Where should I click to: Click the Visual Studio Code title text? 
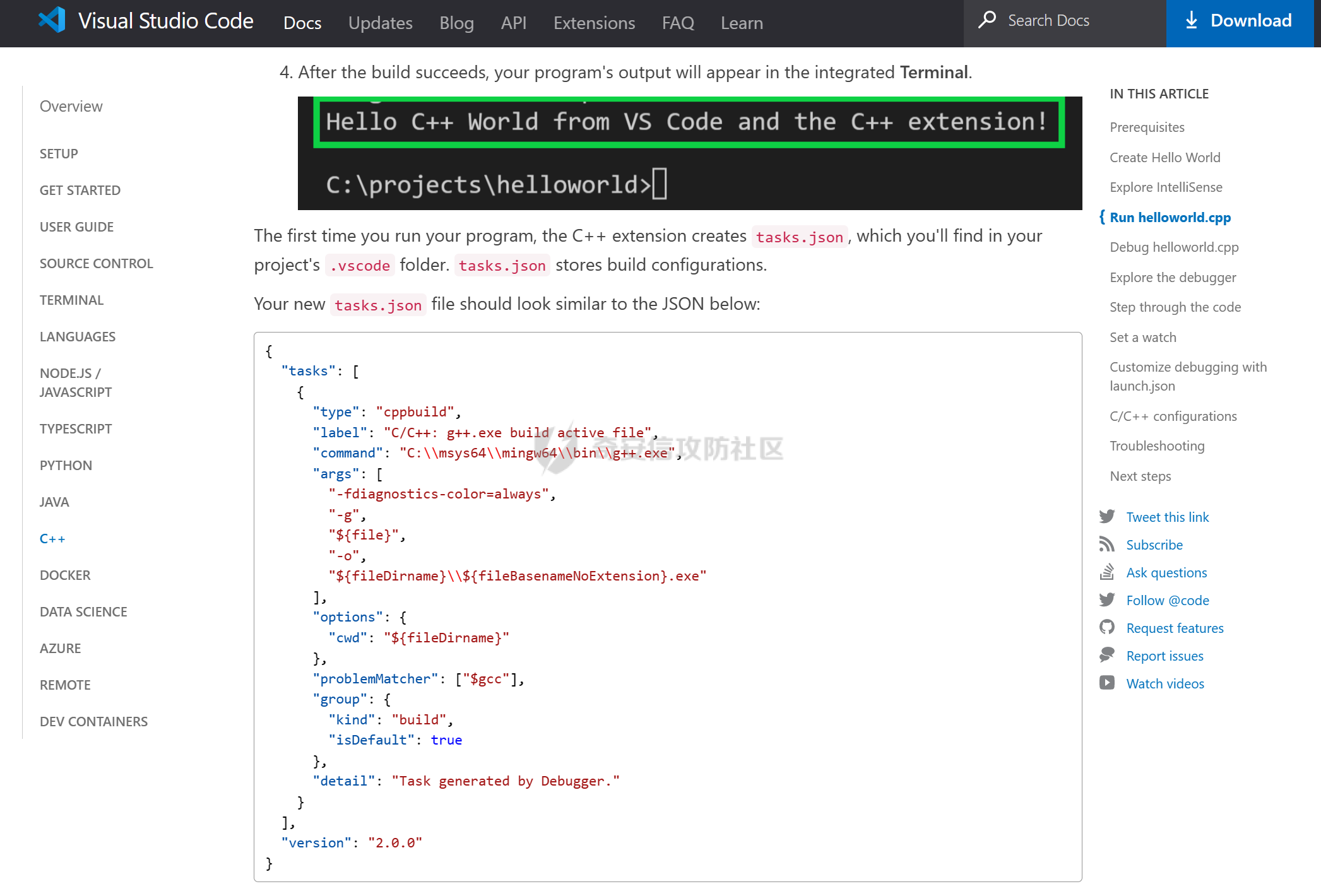(166, 21)
